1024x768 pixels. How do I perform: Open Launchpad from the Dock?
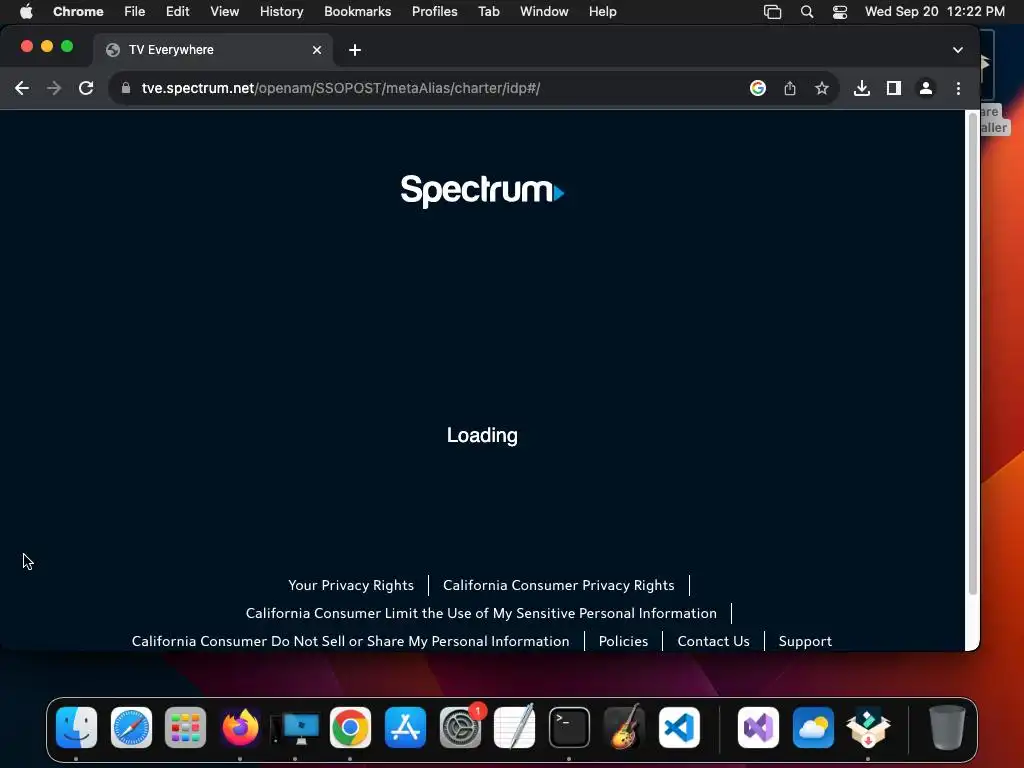185,728
